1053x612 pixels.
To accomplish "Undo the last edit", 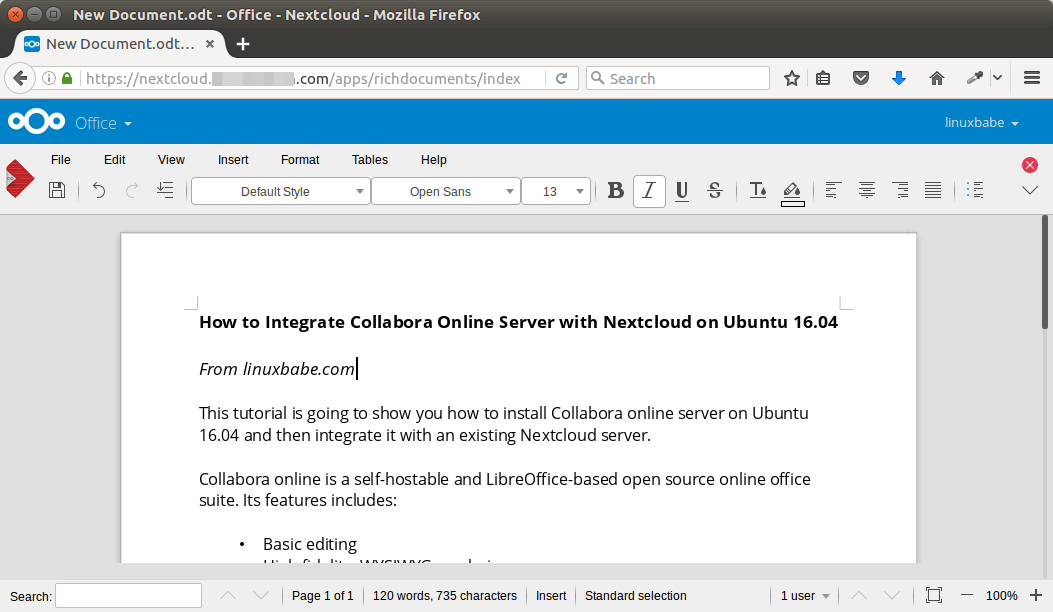I will [x=98, y=190].
